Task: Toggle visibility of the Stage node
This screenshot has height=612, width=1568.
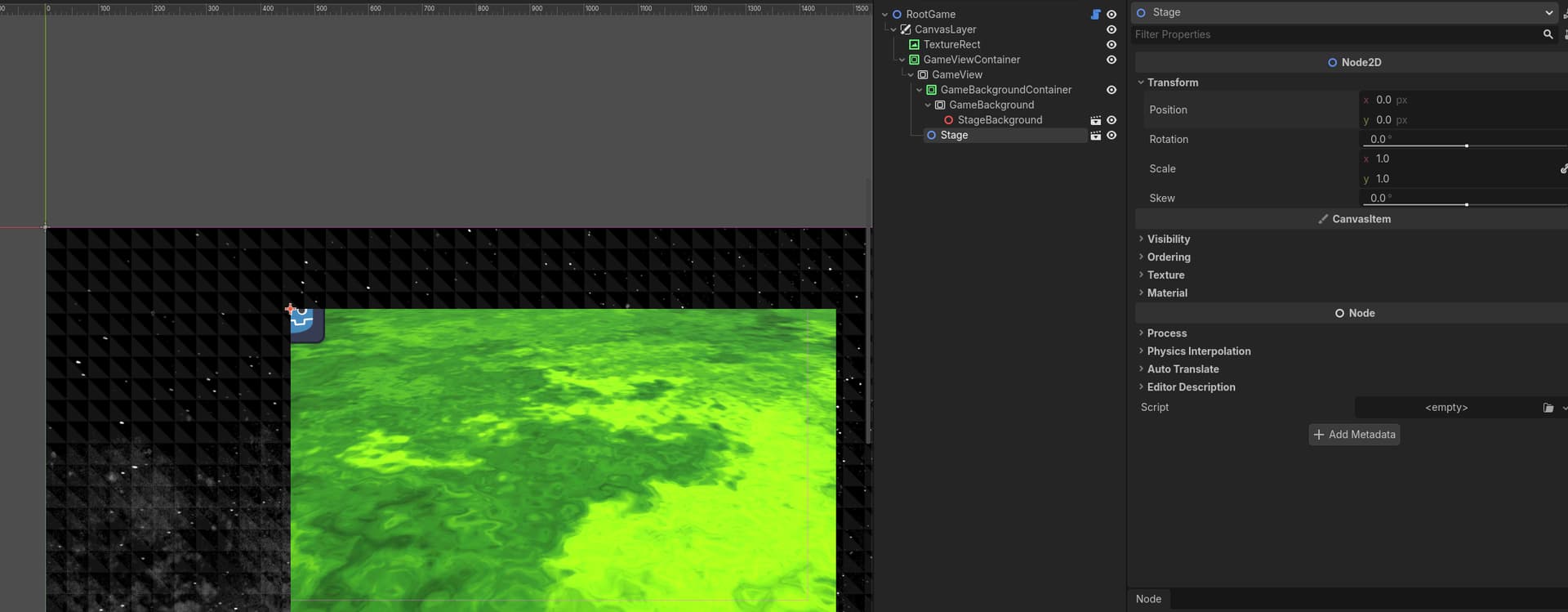Action: (1111, 136)
